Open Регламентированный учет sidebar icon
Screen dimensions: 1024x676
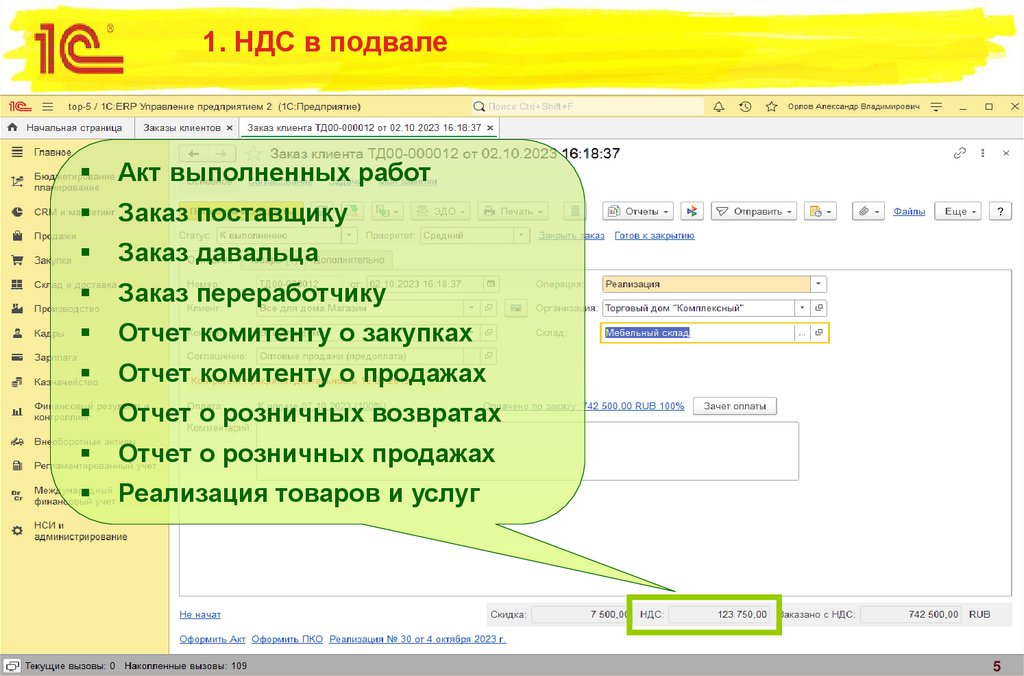pos(18,466)
